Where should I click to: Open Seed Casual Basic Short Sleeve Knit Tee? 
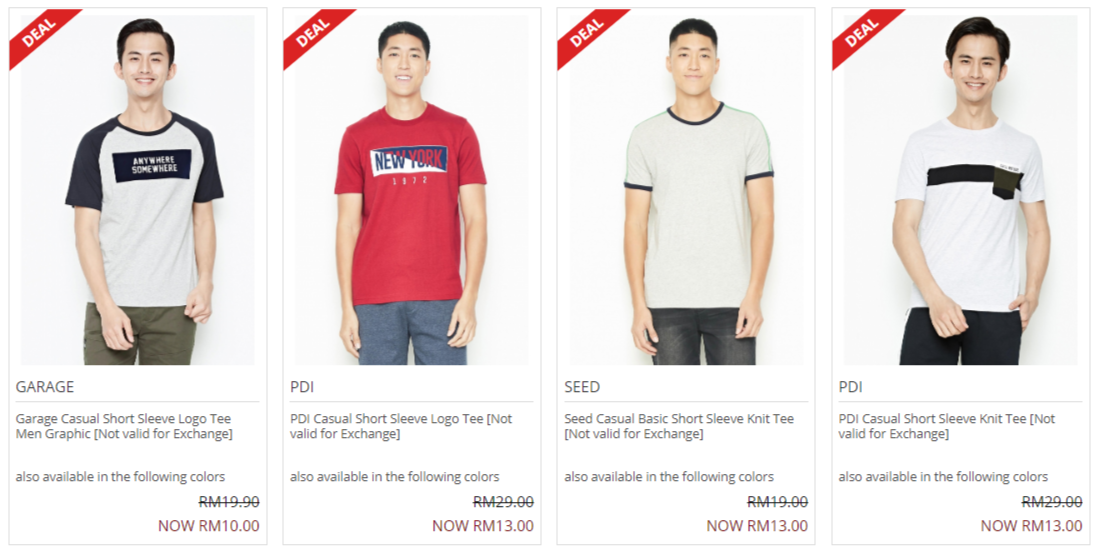tap(679, 426)
